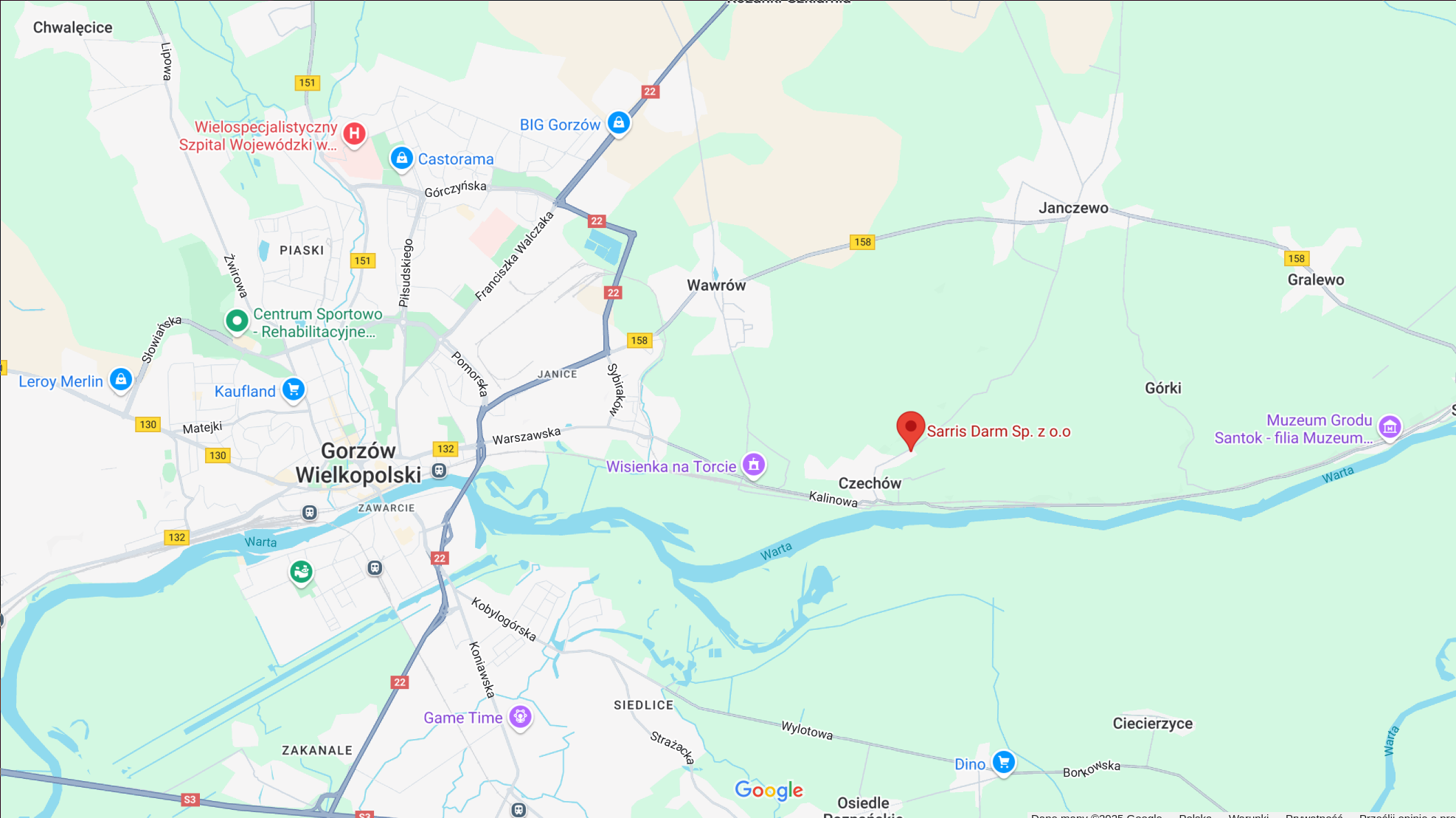Click the Game Time entertainment marker
Image resolution: width=1456 pixels, height=818 pixels.
(520, 717)
